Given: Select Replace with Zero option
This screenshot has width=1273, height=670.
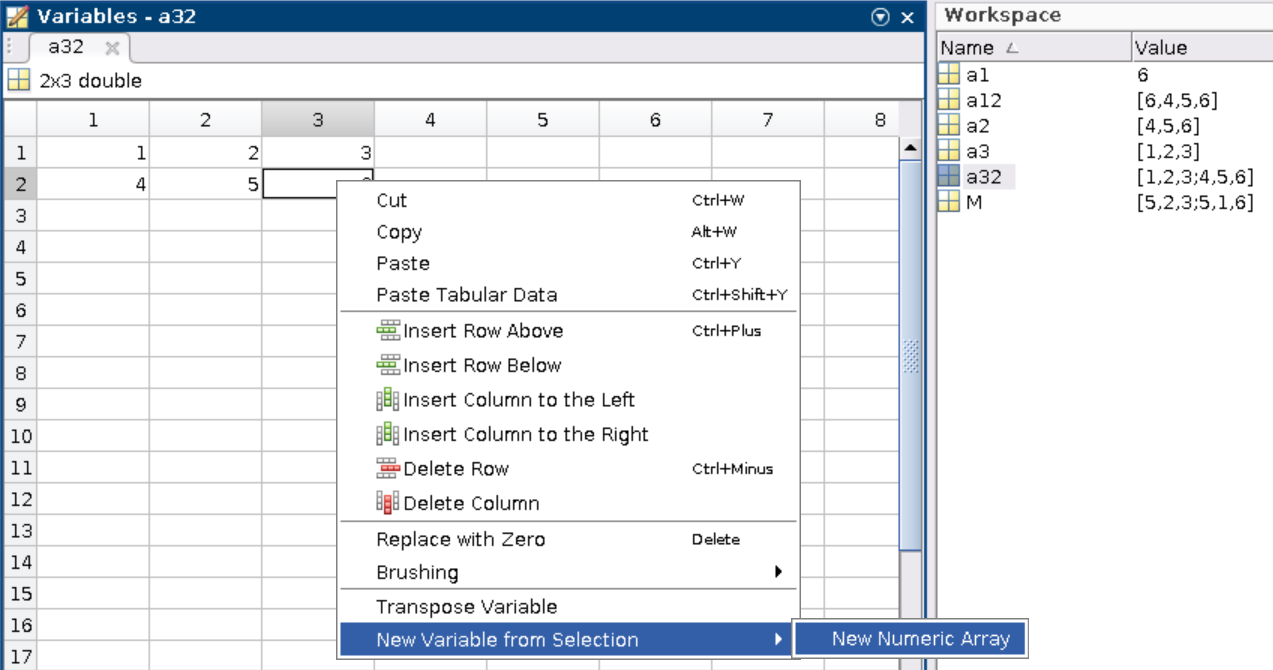Looking at the screenshot, I should pyautogui.click(x=460, y=539).
